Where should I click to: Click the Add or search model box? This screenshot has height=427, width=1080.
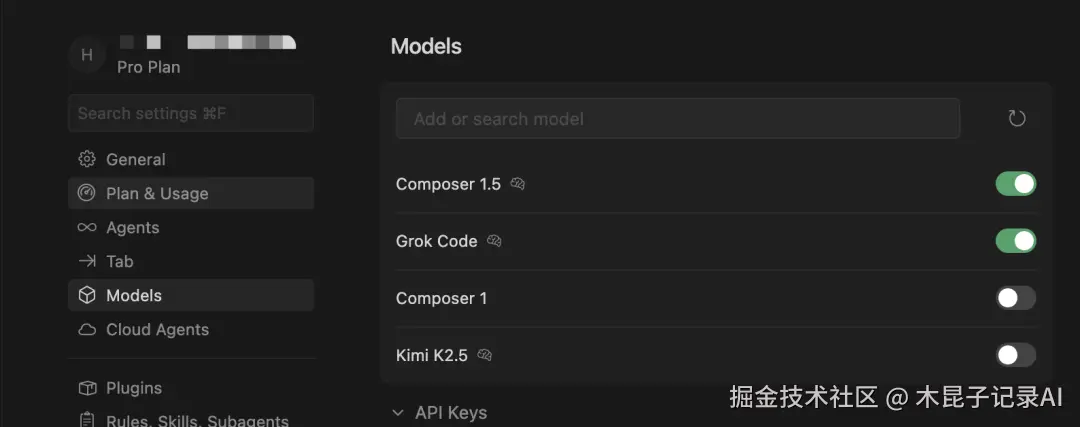click(677, 119)
